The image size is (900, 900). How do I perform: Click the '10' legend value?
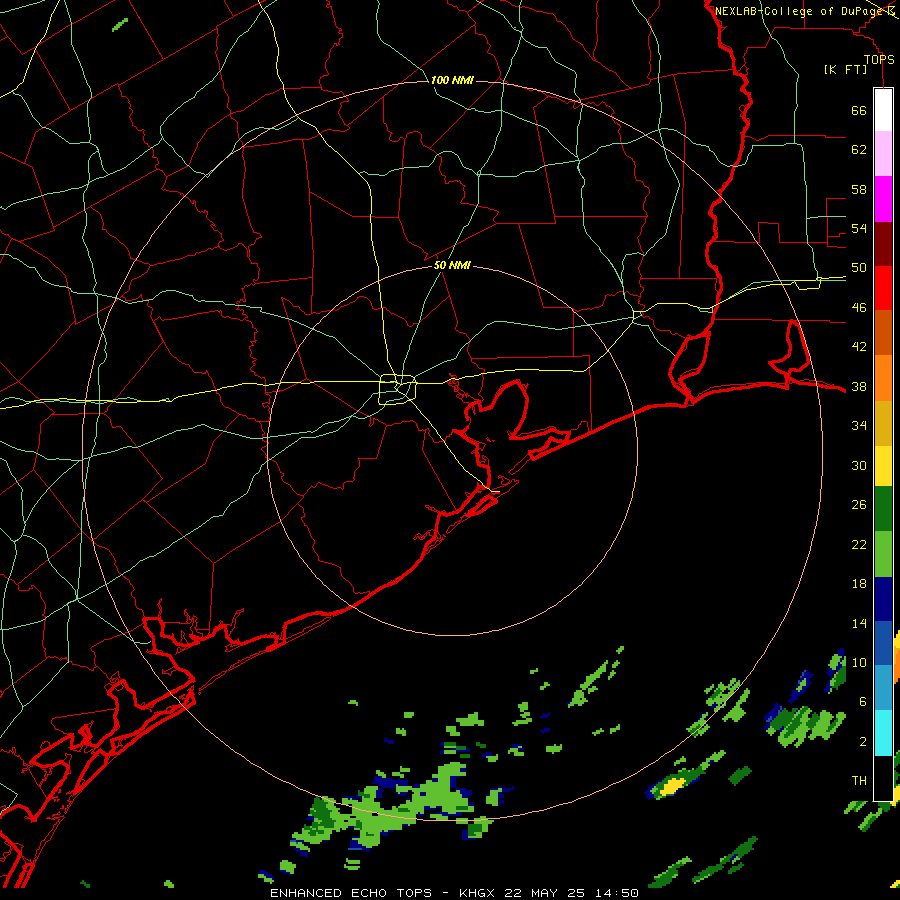click(859, 663)
